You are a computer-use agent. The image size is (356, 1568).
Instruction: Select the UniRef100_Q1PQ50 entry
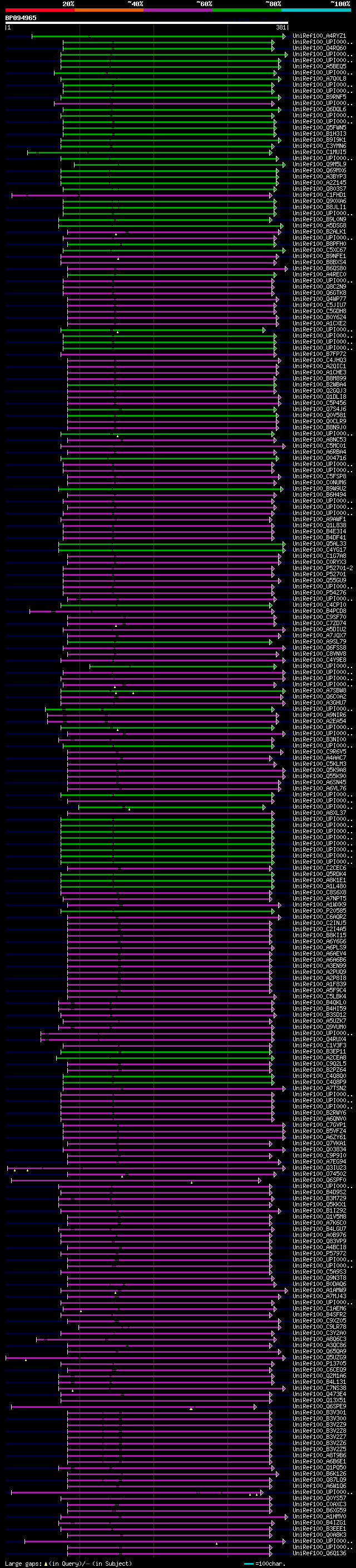(x=319, y=1467)
